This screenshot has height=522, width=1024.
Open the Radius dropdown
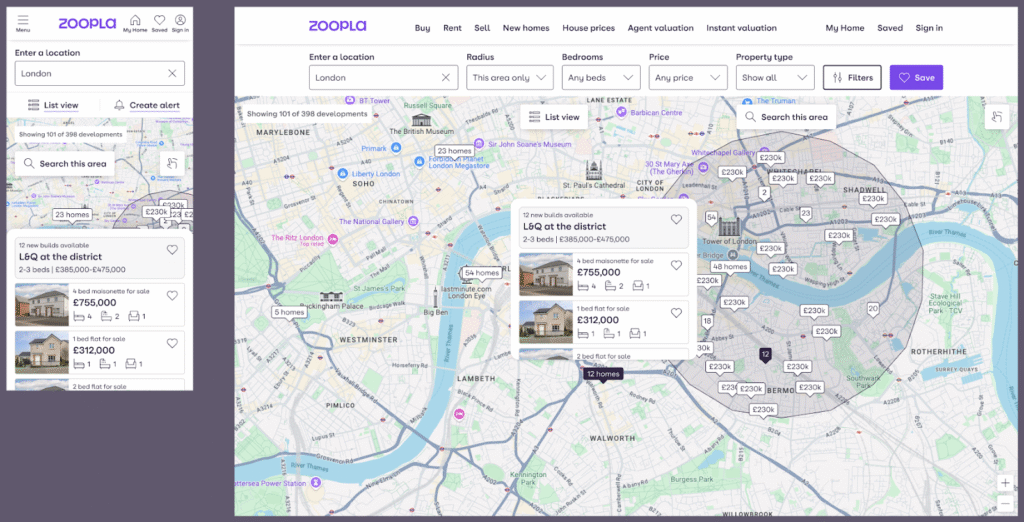pos(509,77)
